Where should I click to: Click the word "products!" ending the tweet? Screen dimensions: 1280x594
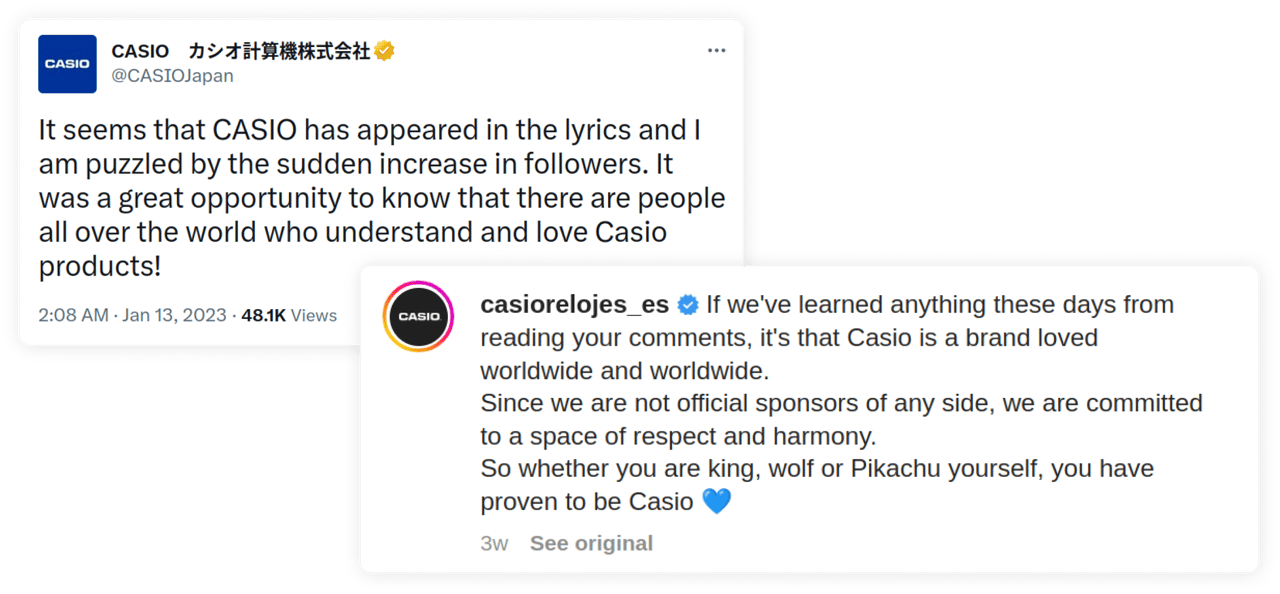click(100, 267)
